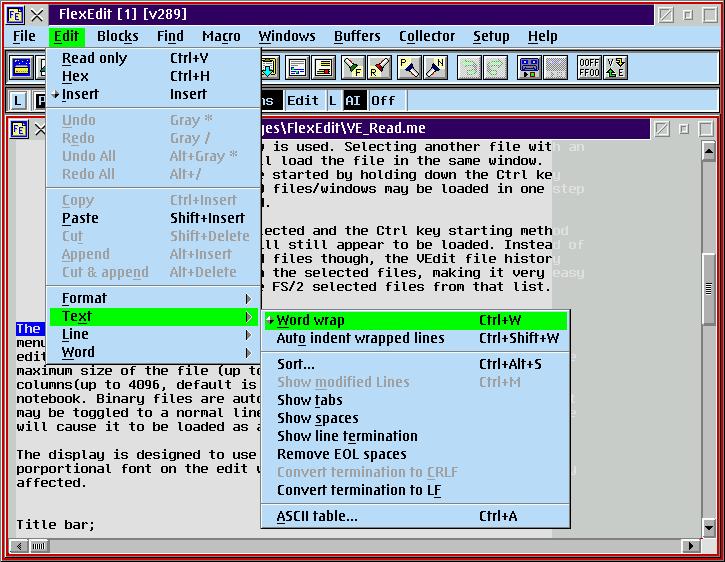The width and height of the screenshot is (725, 562).
Task: Click the find next flashlight icon labeled N
Action: (435, 68)
